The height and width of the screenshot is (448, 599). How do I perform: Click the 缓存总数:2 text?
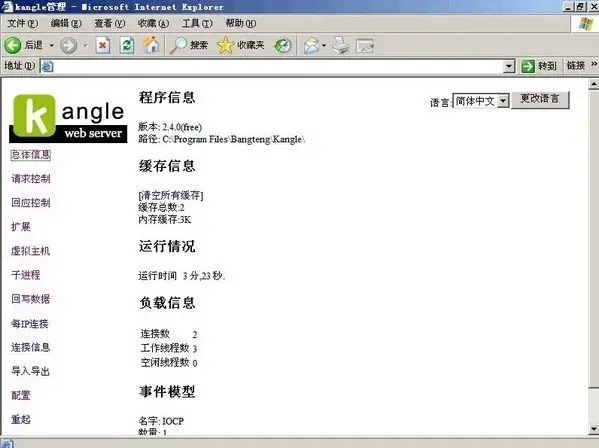tap(161, 207)
